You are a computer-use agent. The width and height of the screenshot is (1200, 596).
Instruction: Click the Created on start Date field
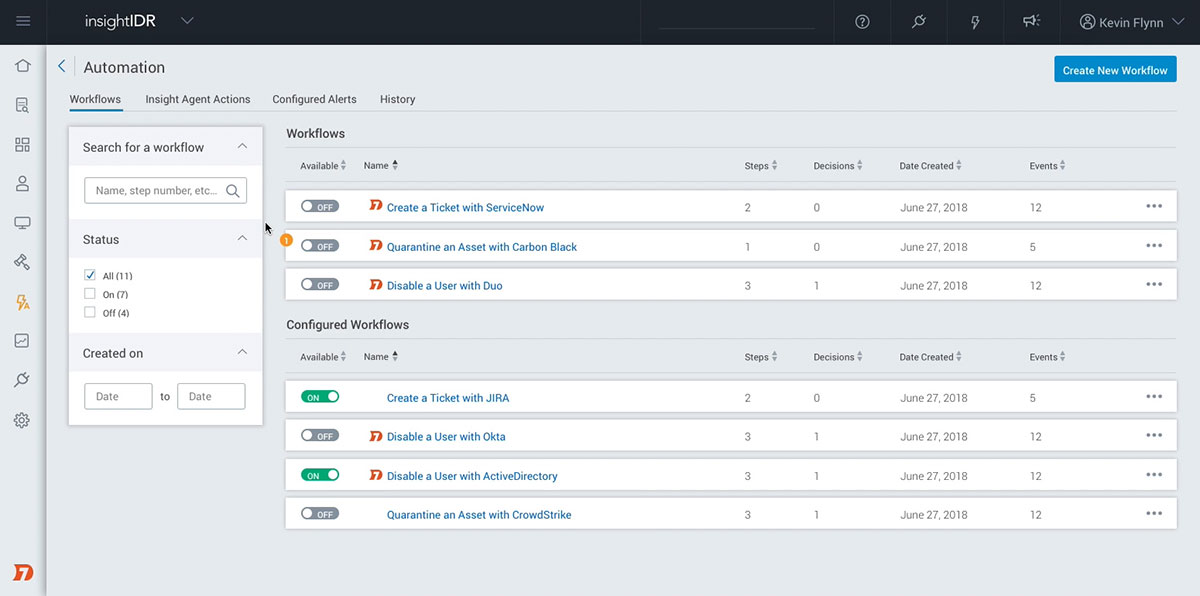pos(118,396)
